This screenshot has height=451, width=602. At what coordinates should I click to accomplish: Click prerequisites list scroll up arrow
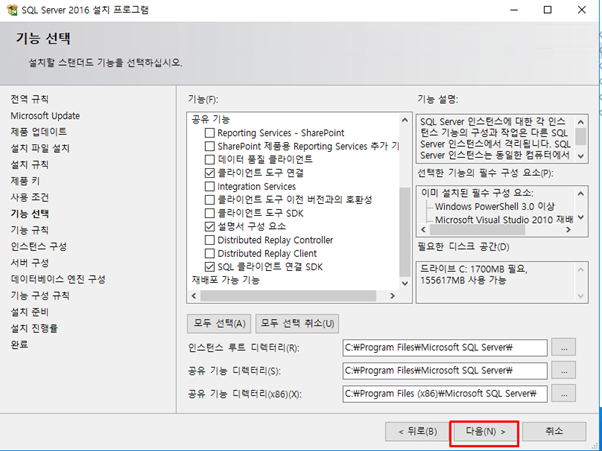[580, 194]
